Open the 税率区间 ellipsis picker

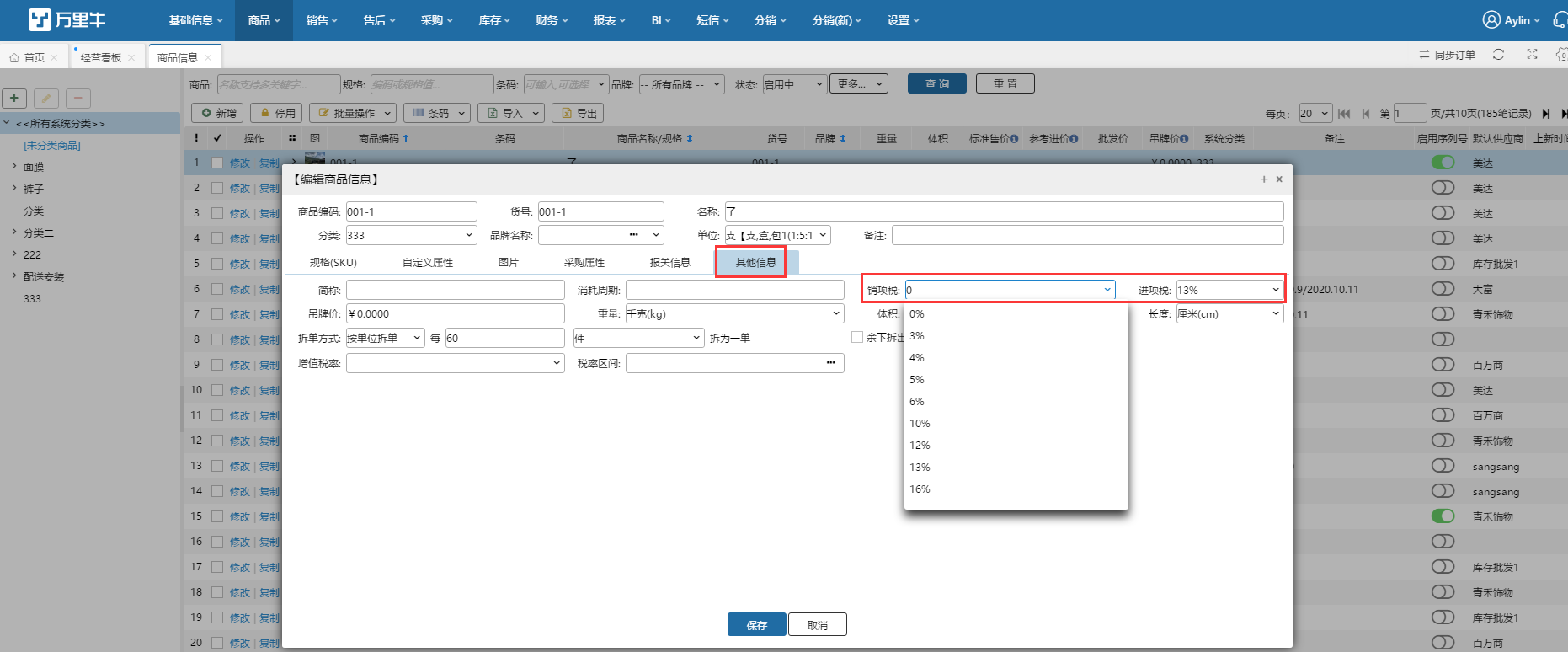(830, 363)
